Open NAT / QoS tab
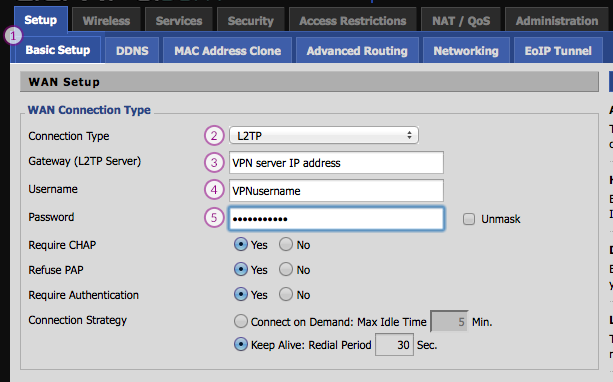Viewport: 613px width, 382px height. [x=461, y=20]
